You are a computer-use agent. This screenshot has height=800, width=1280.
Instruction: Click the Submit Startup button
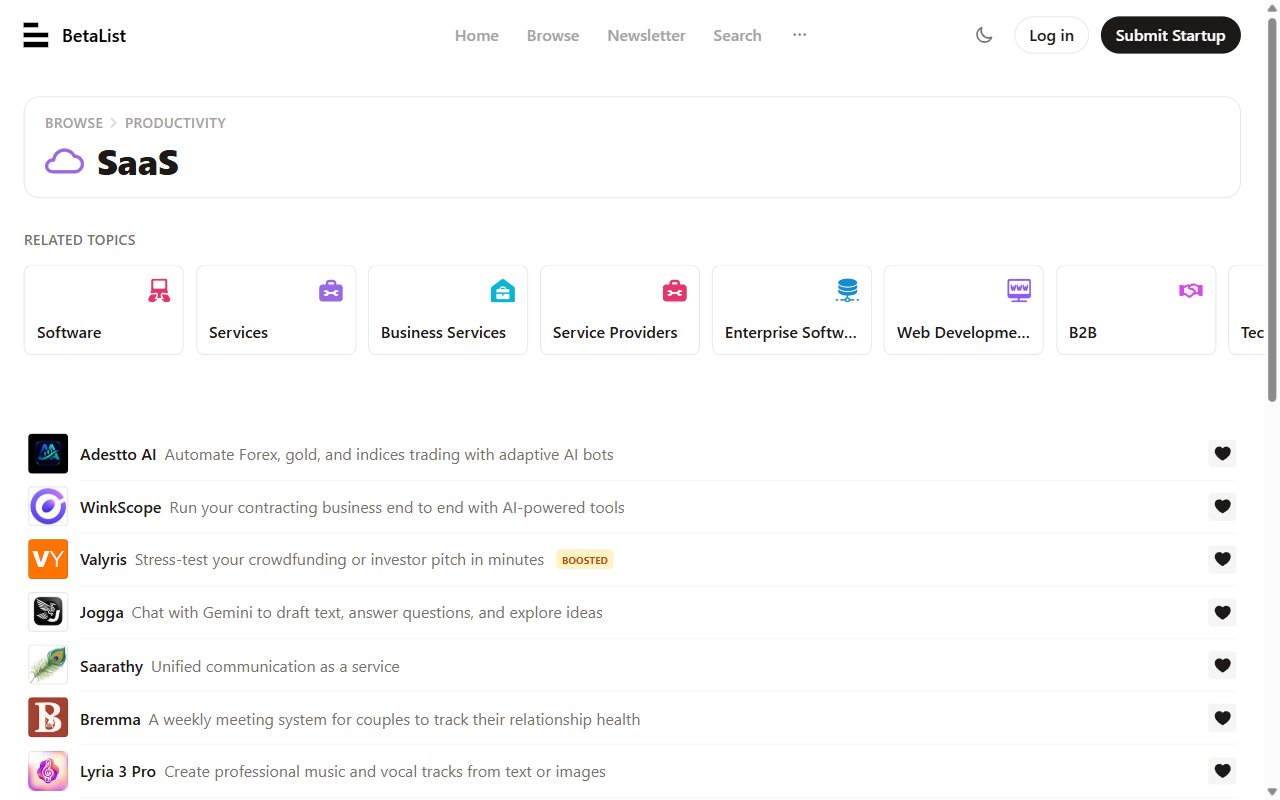pyautogui.click(x=1170, y=35)
